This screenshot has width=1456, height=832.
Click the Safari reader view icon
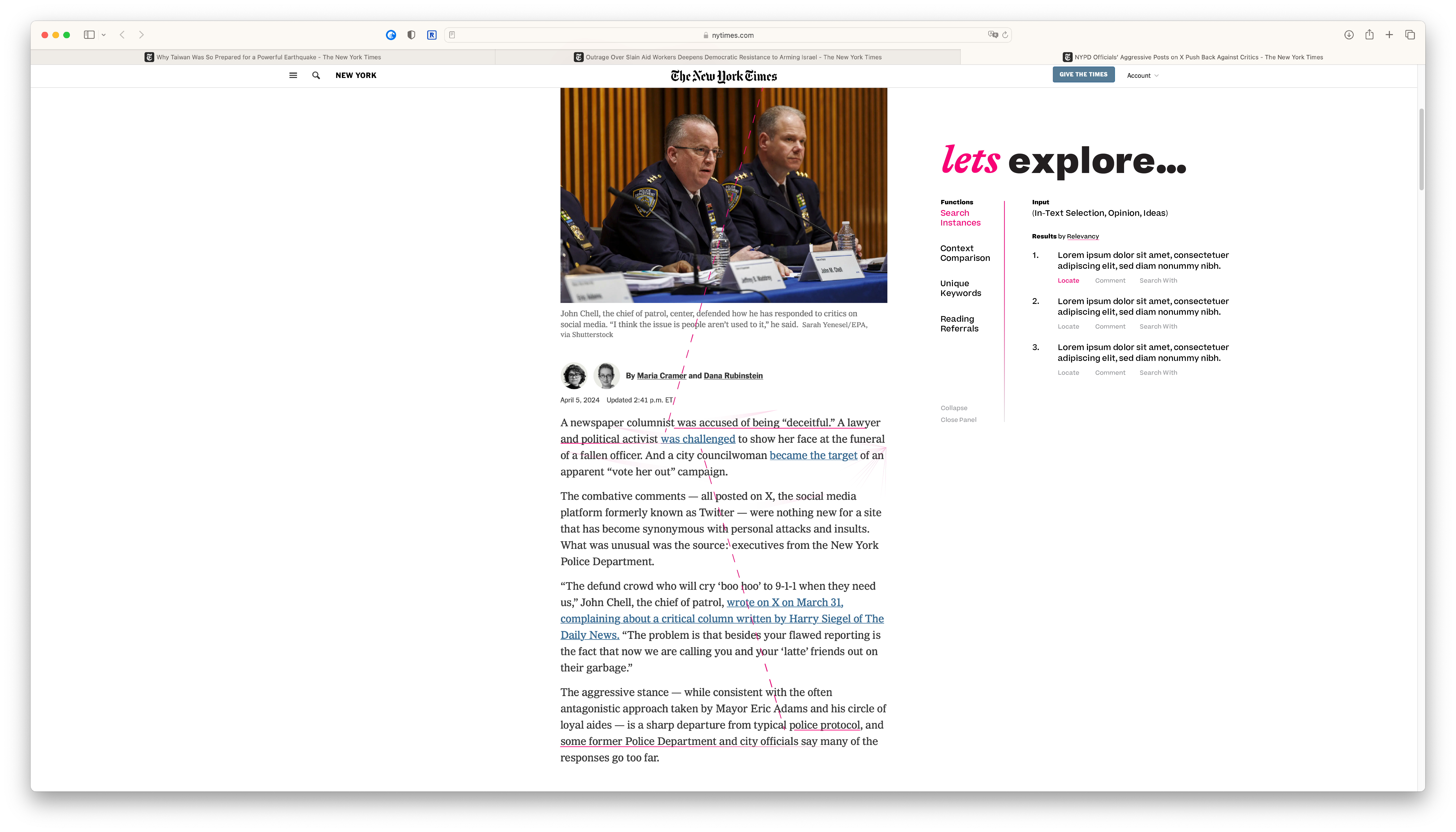click(x=452, y=35)
